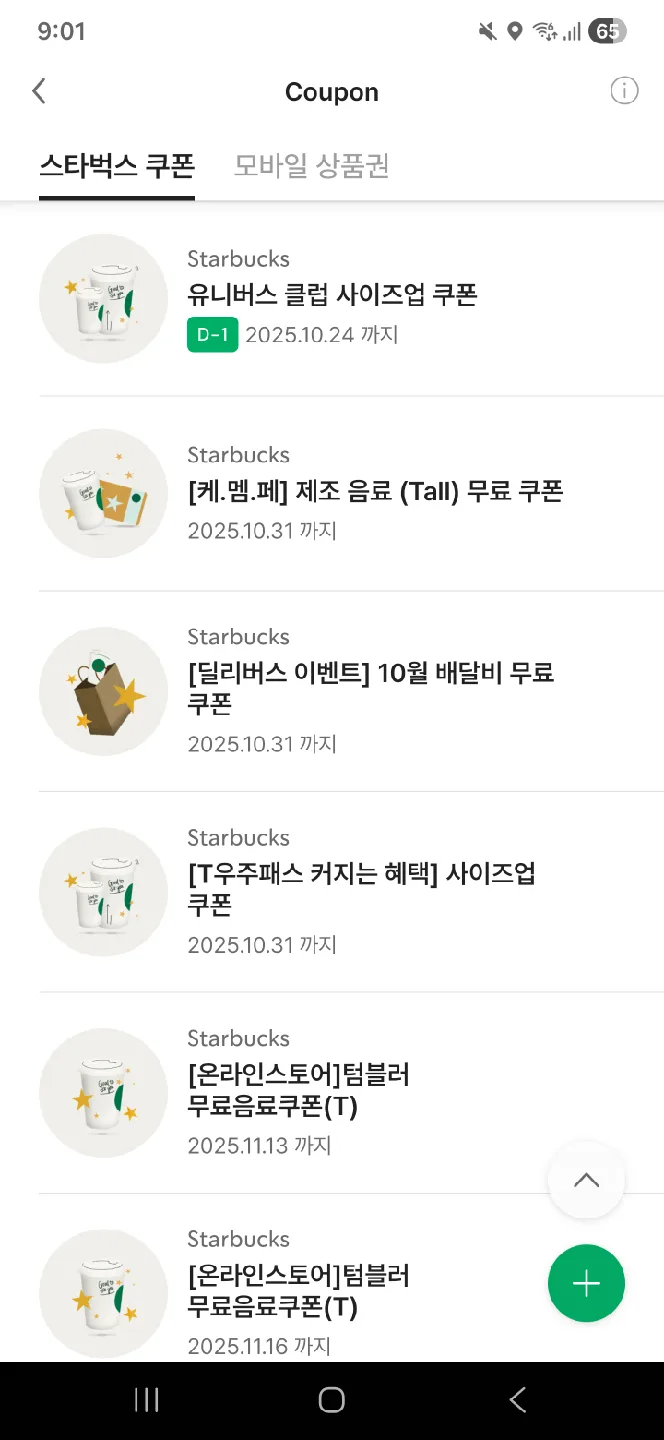This screenshot has height=1440, width=664.
Task: Tap the green D-1 badge
Action: click(212, 334)
